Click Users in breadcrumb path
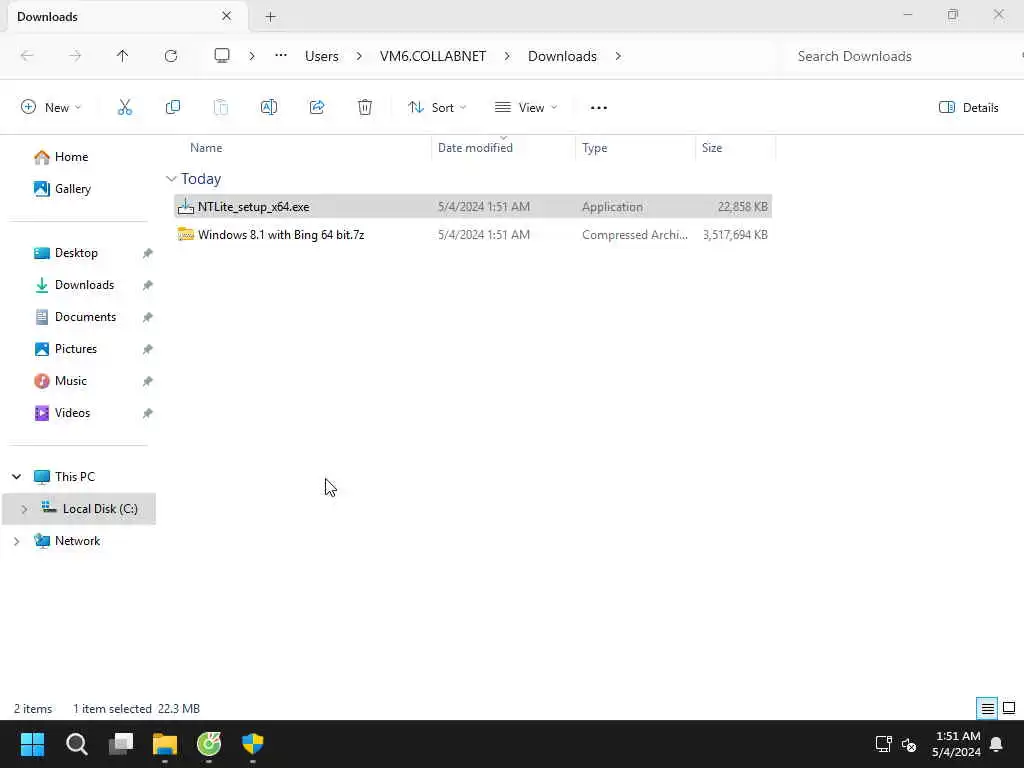Image resolution: width=1024 pixels, height=768 pixels. coord(321,56)
